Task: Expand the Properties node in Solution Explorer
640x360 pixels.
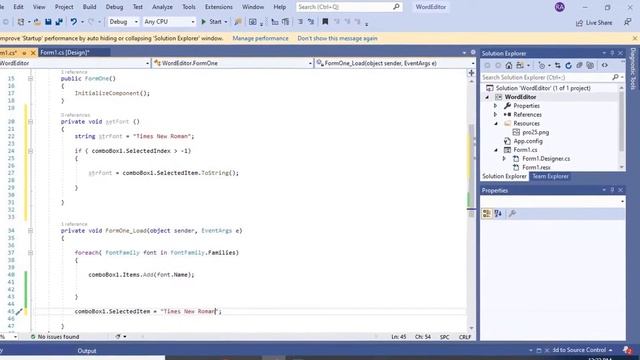Action: [496, 106]
